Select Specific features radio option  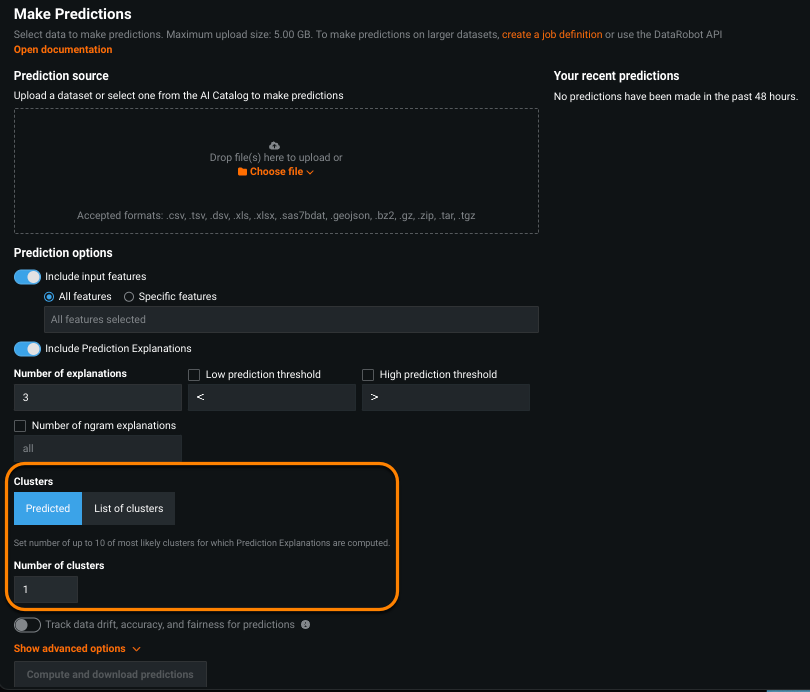pos(129,297)
